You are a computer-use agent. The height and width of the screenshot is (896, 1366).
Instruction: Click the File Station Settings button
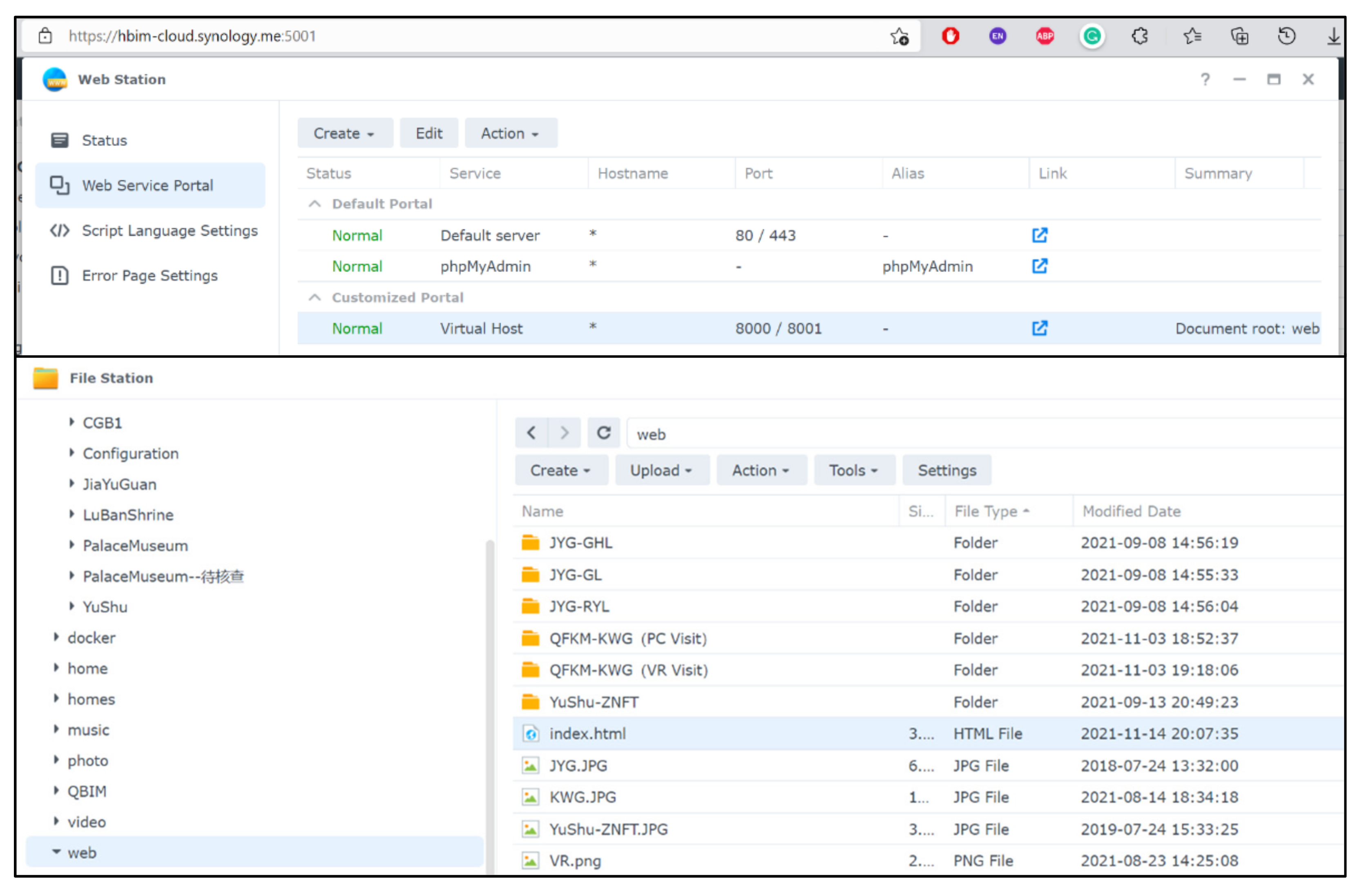(x=946, y=471)
